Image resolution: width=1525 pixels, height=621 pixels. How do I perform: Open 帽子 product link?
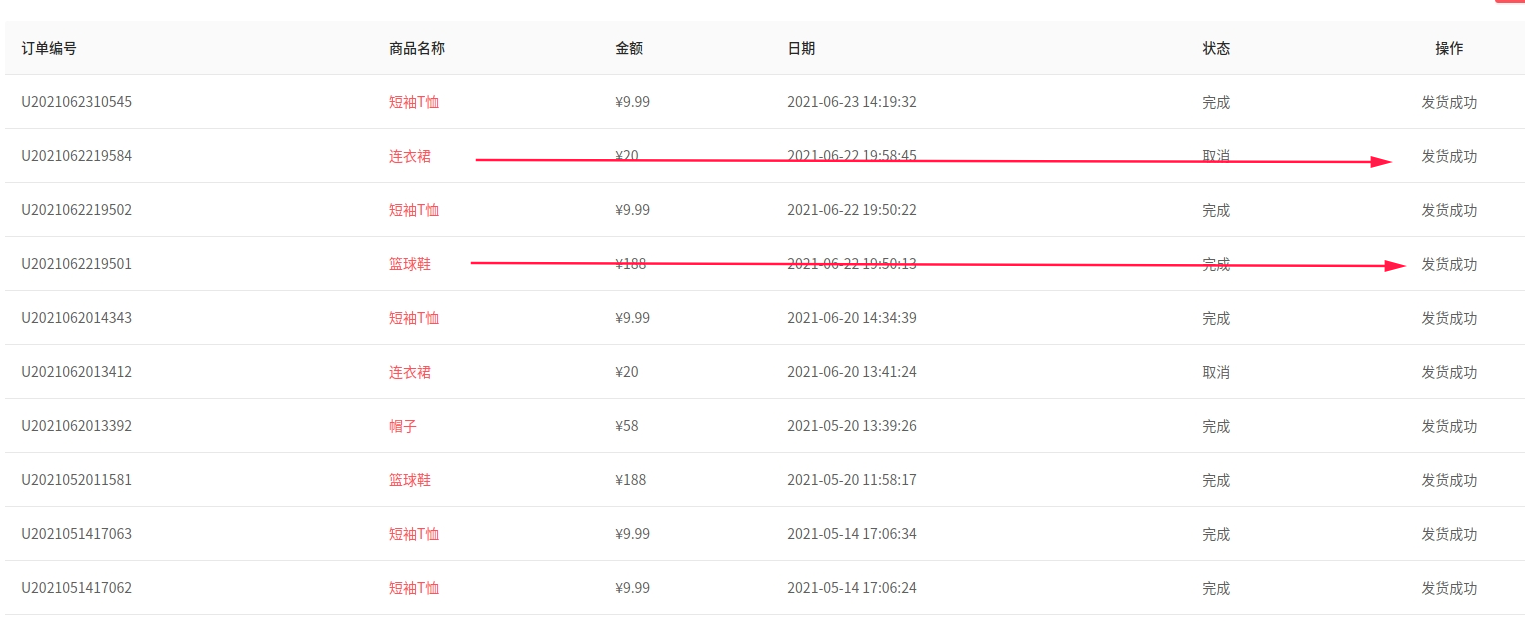(x=403, y=426)
